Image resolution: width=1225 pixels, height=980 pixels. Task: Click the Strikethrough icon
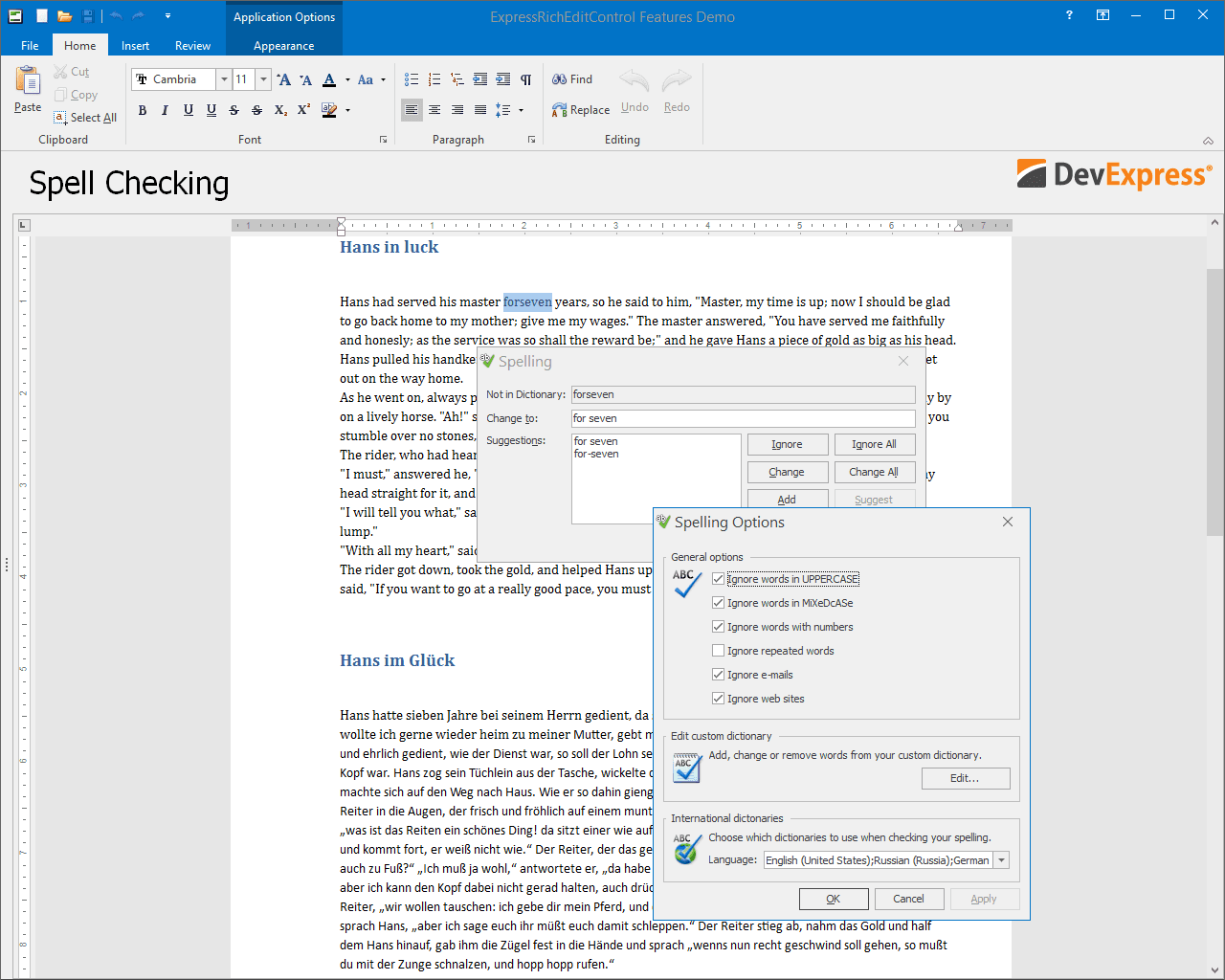(234, 110)
